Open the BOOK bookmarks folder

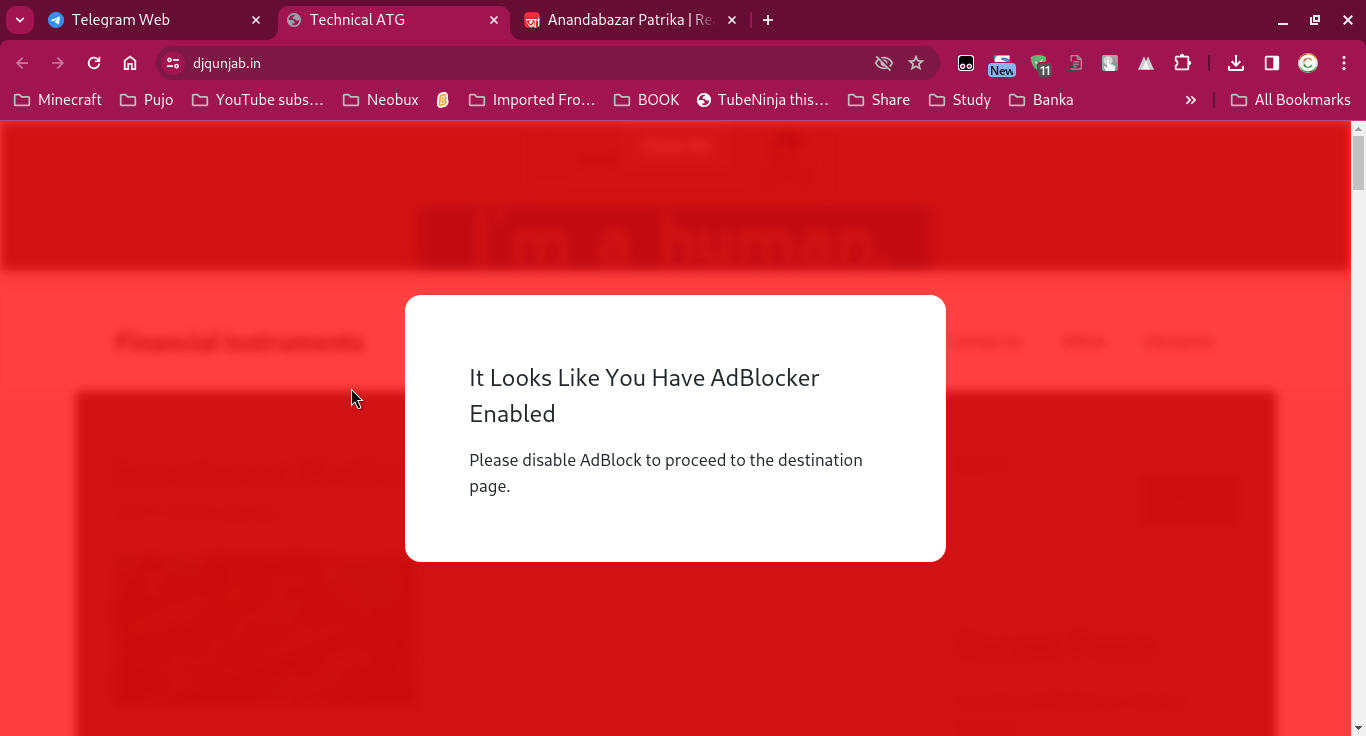click(x=647, y=100)
